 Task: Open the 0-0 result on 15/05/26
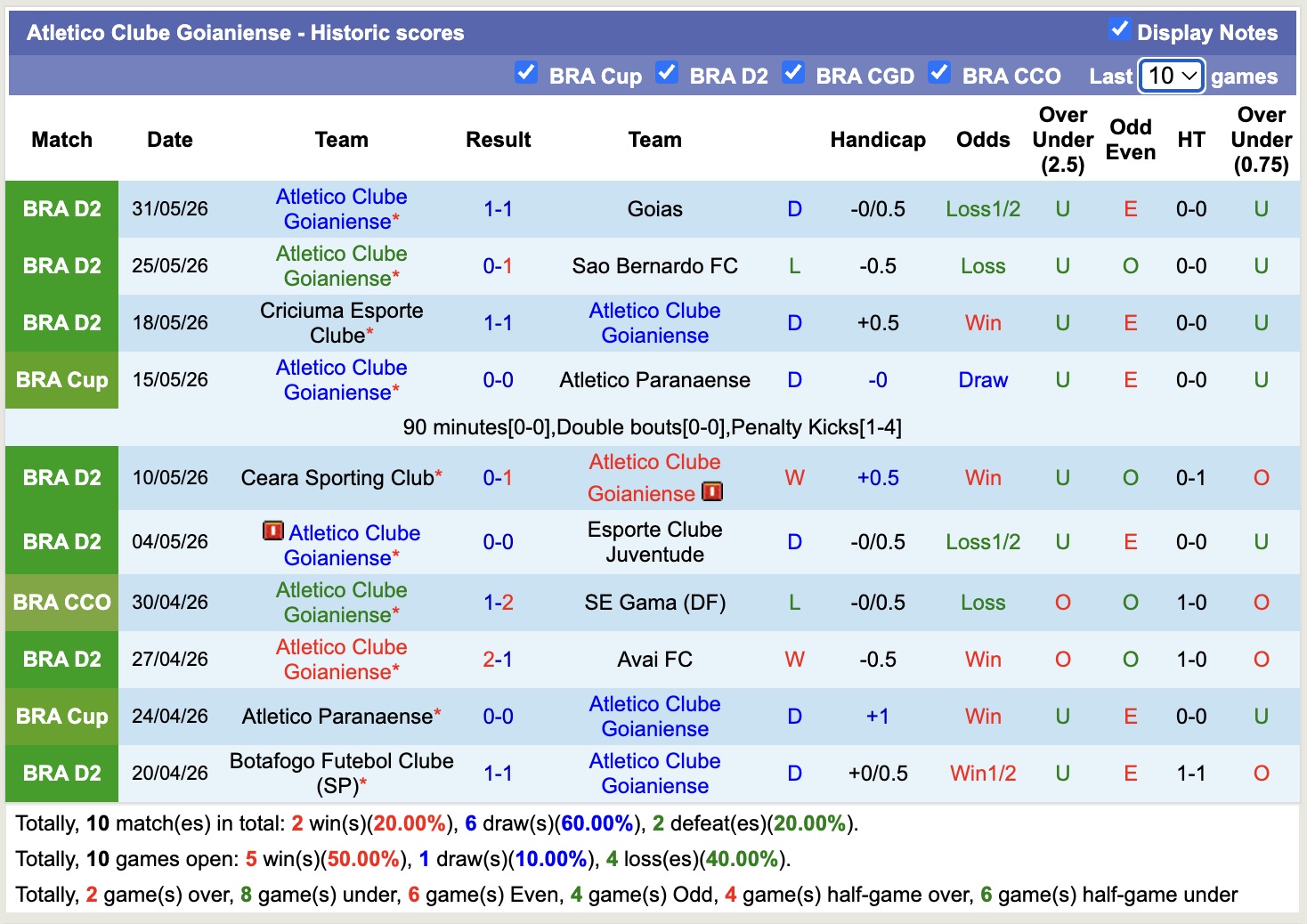click(x=498, y=380)
